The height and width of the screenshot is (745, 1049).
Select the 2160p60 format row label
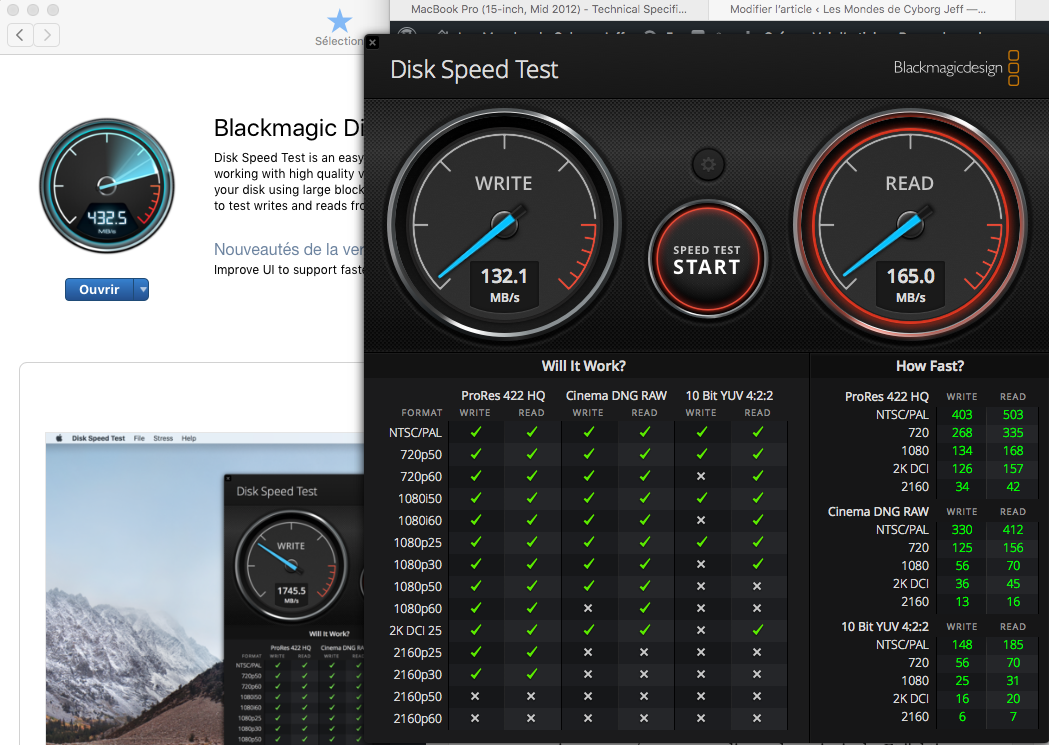(x=417, y=719)
